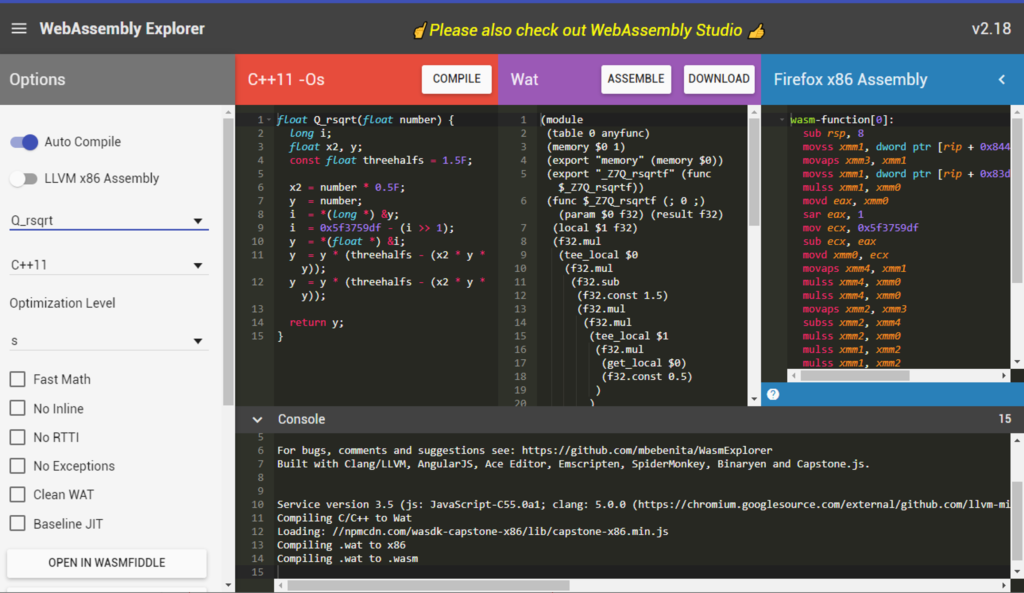Download the compiled Wat output

point(718,77)
